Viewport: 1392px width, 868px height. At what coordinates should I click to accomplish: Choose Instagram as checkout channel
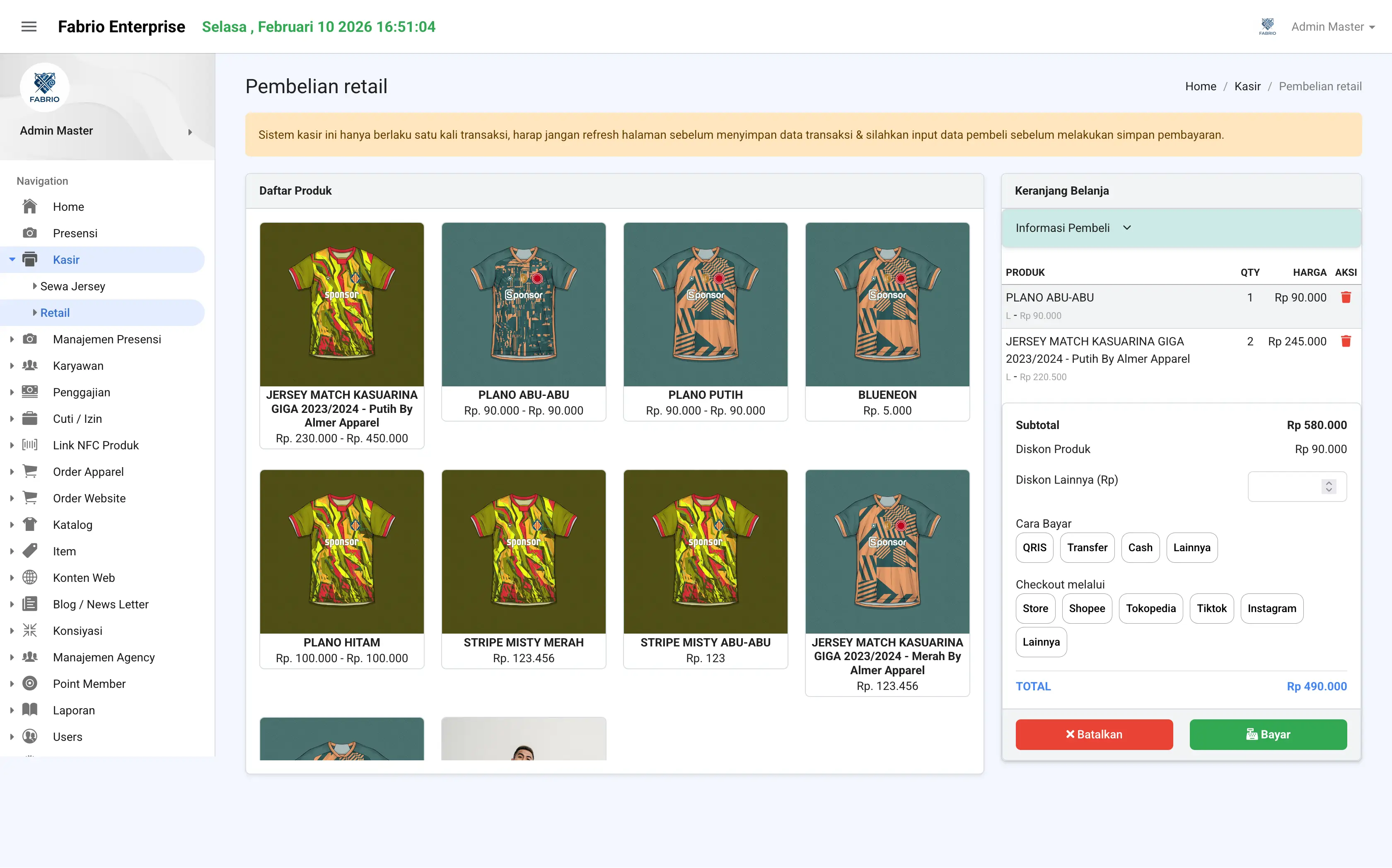pyautogui.click(x=1271, y=608)
